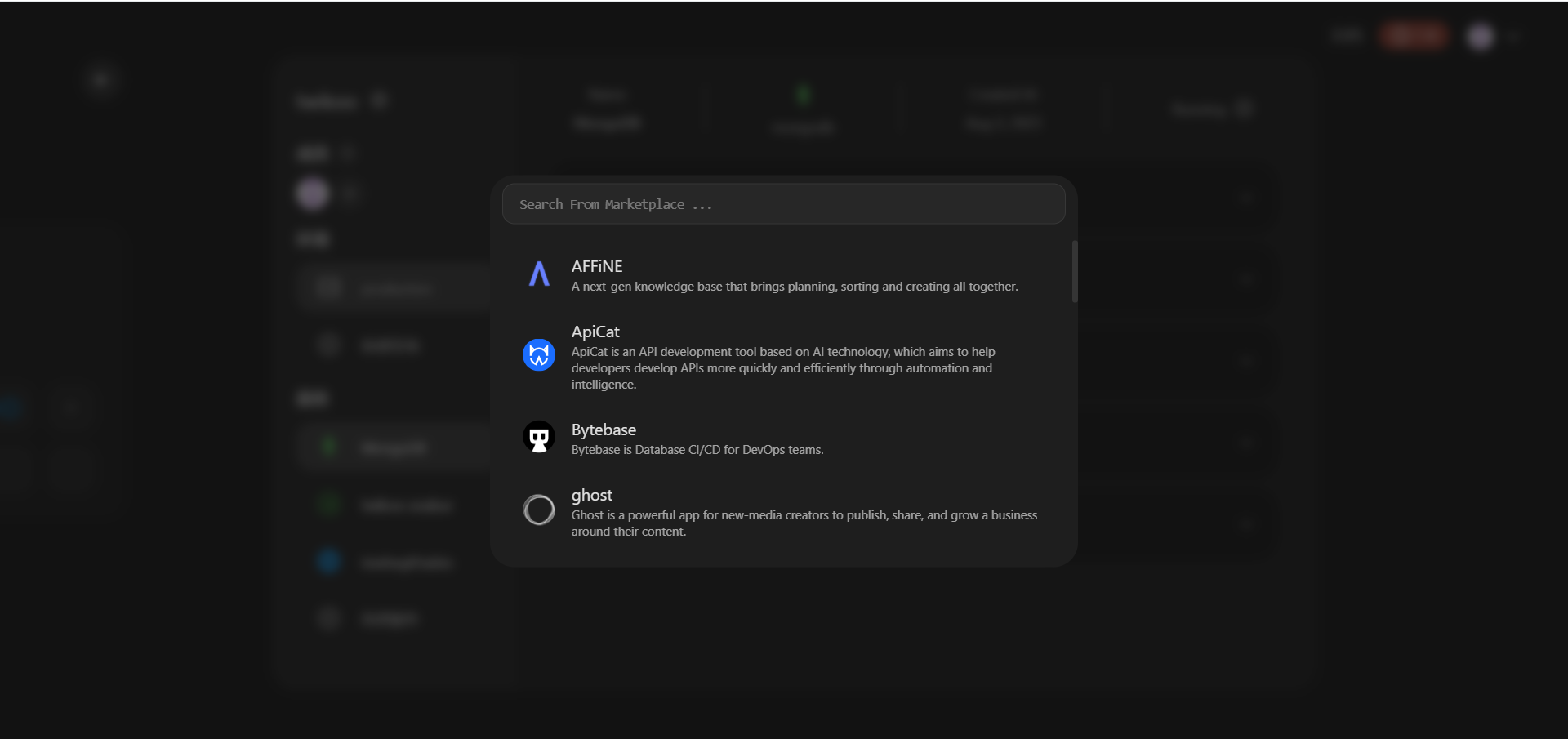Screen dimensions: 1568x739
Task: Click the ghost circle icon
Action: (539, 510)
